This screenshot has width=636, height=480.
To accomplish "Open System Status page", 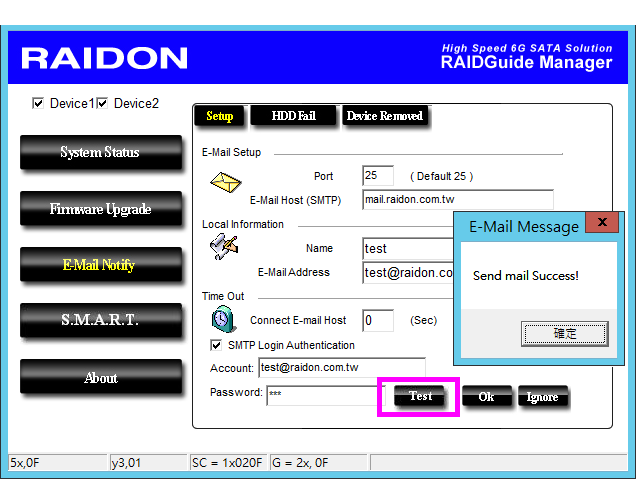I will (101, 152).
